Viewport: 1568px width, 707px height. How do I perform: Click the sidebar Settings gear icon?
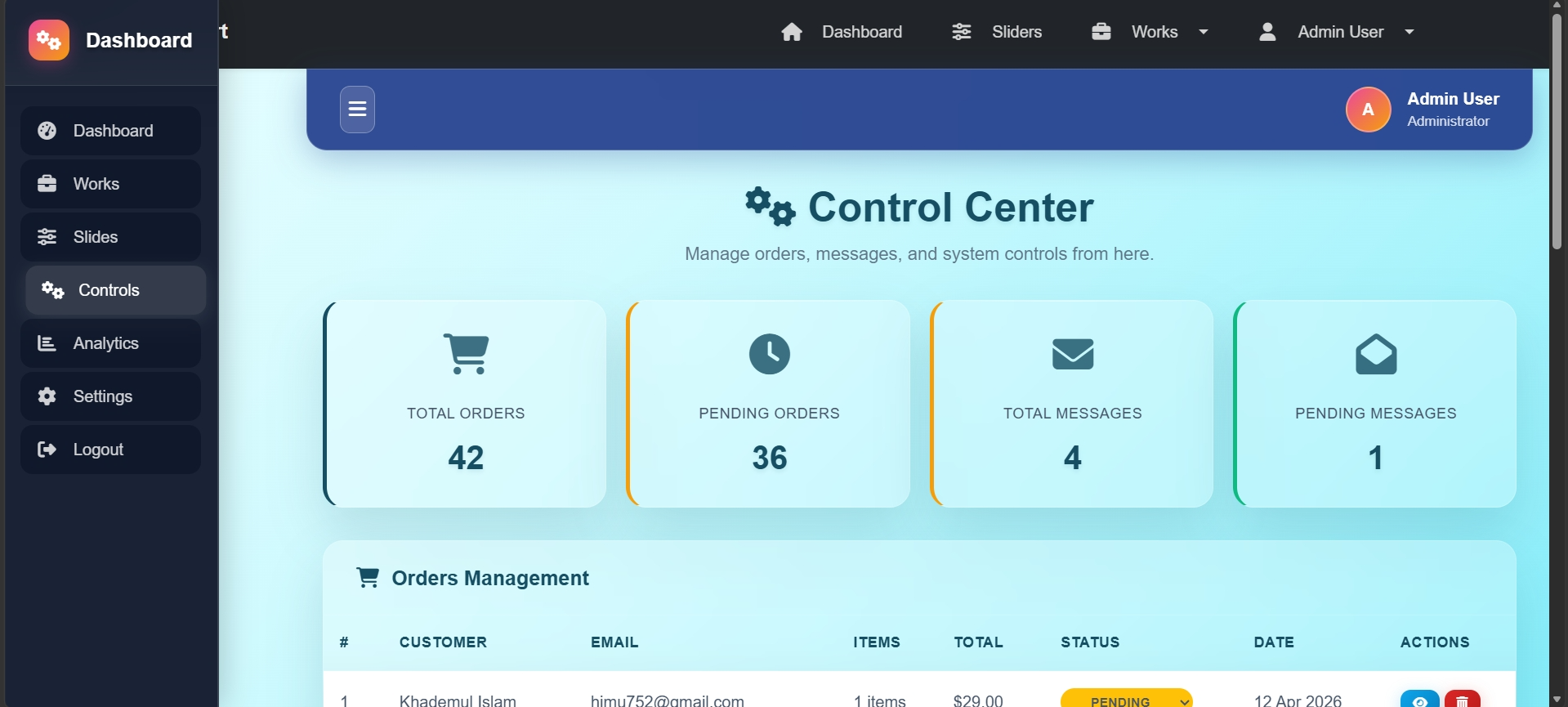(x=47, y=396)
